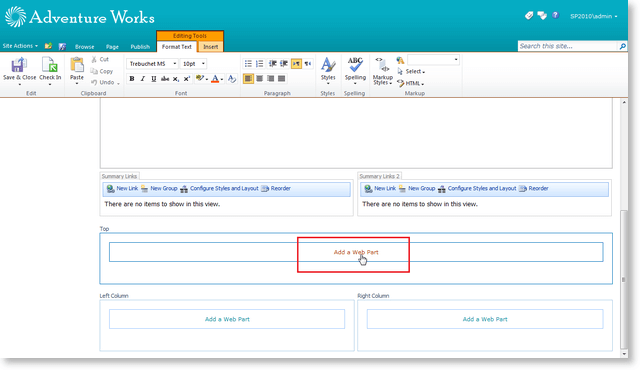Expand the font color dropdown arrow
The height and width of the screenshot is (370, 640).
point(222,79)
